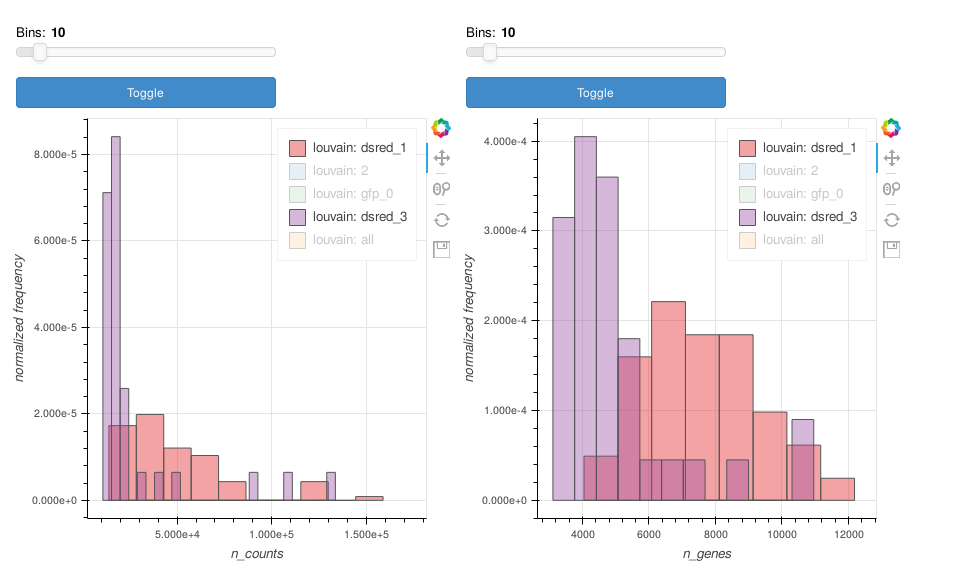
Task: Open the Bokeh logo beside n_genes plot
Action: coord(892,128)
